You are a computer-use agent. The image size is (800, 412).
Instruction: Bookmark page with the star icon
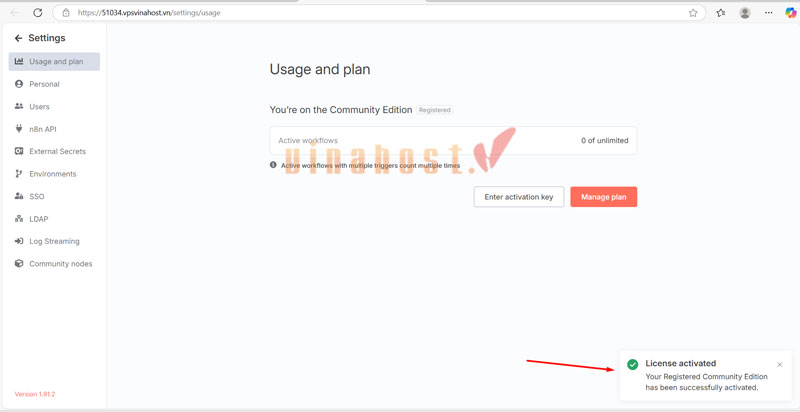(x=693, y=13)
